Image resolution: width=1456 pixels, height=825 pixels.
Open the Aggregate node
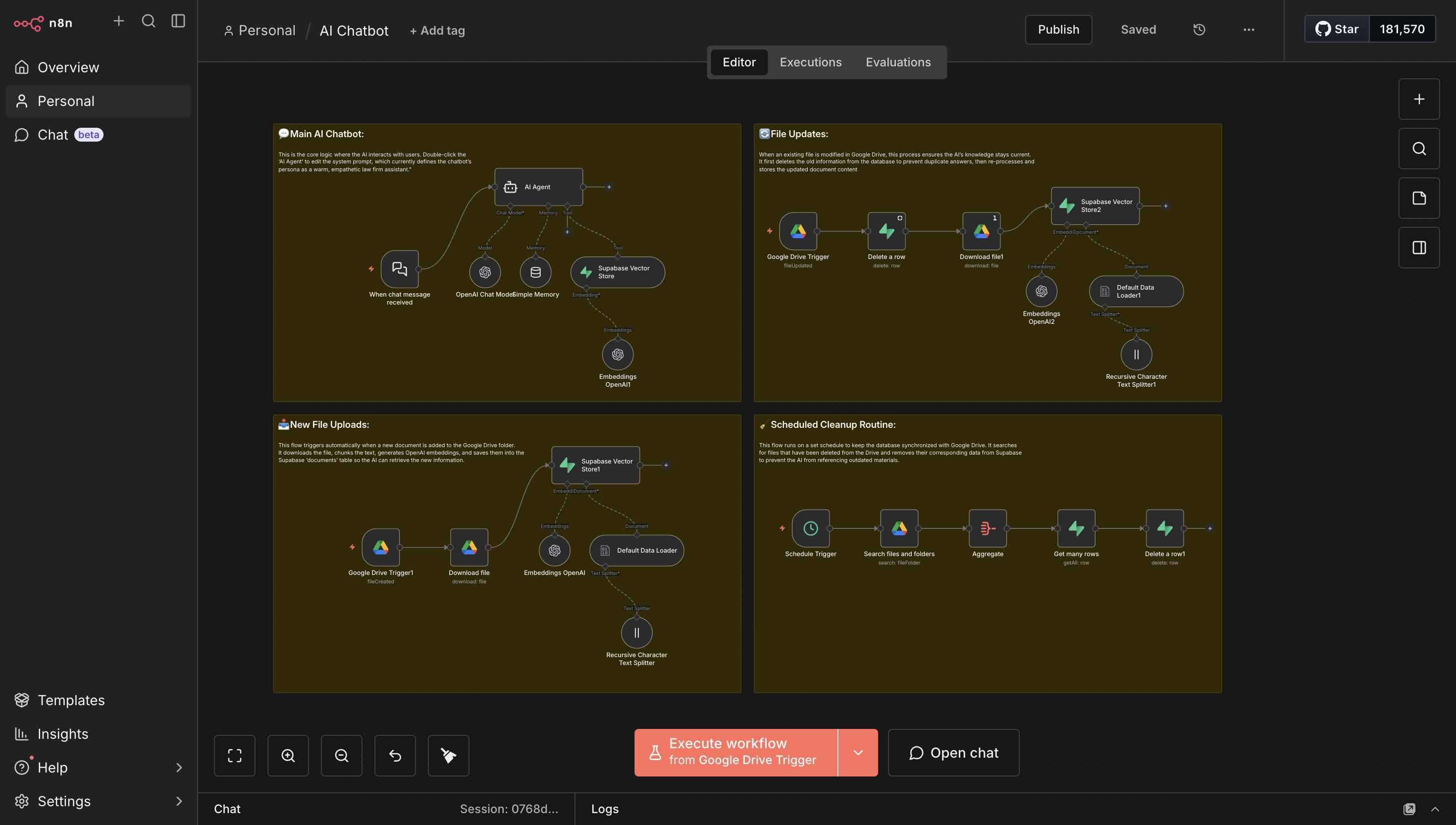987,527
